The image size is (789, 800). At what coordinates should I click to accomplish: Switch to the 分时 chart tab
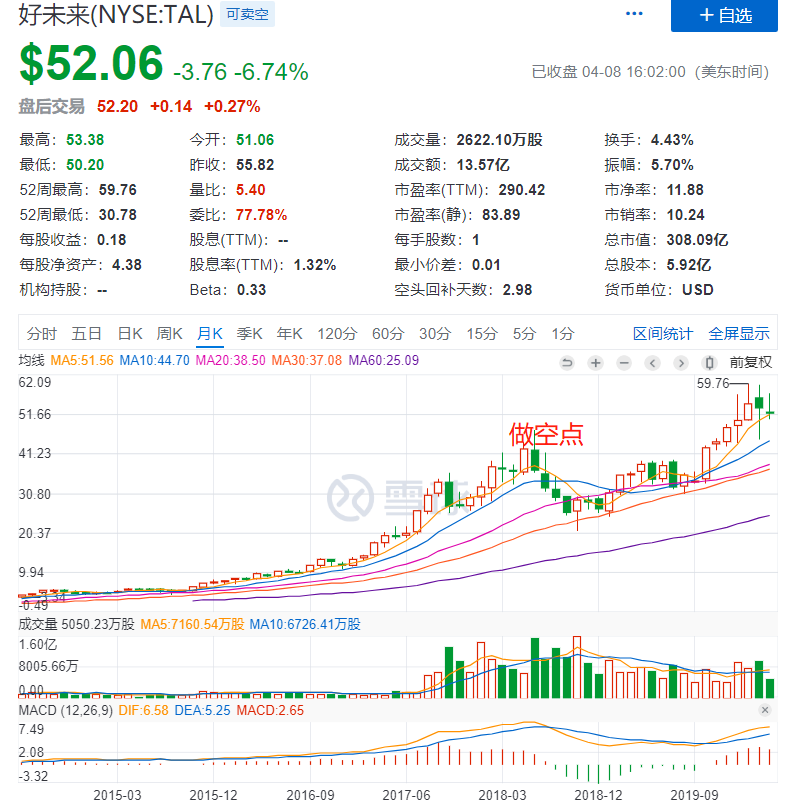[x=42, y=333]
